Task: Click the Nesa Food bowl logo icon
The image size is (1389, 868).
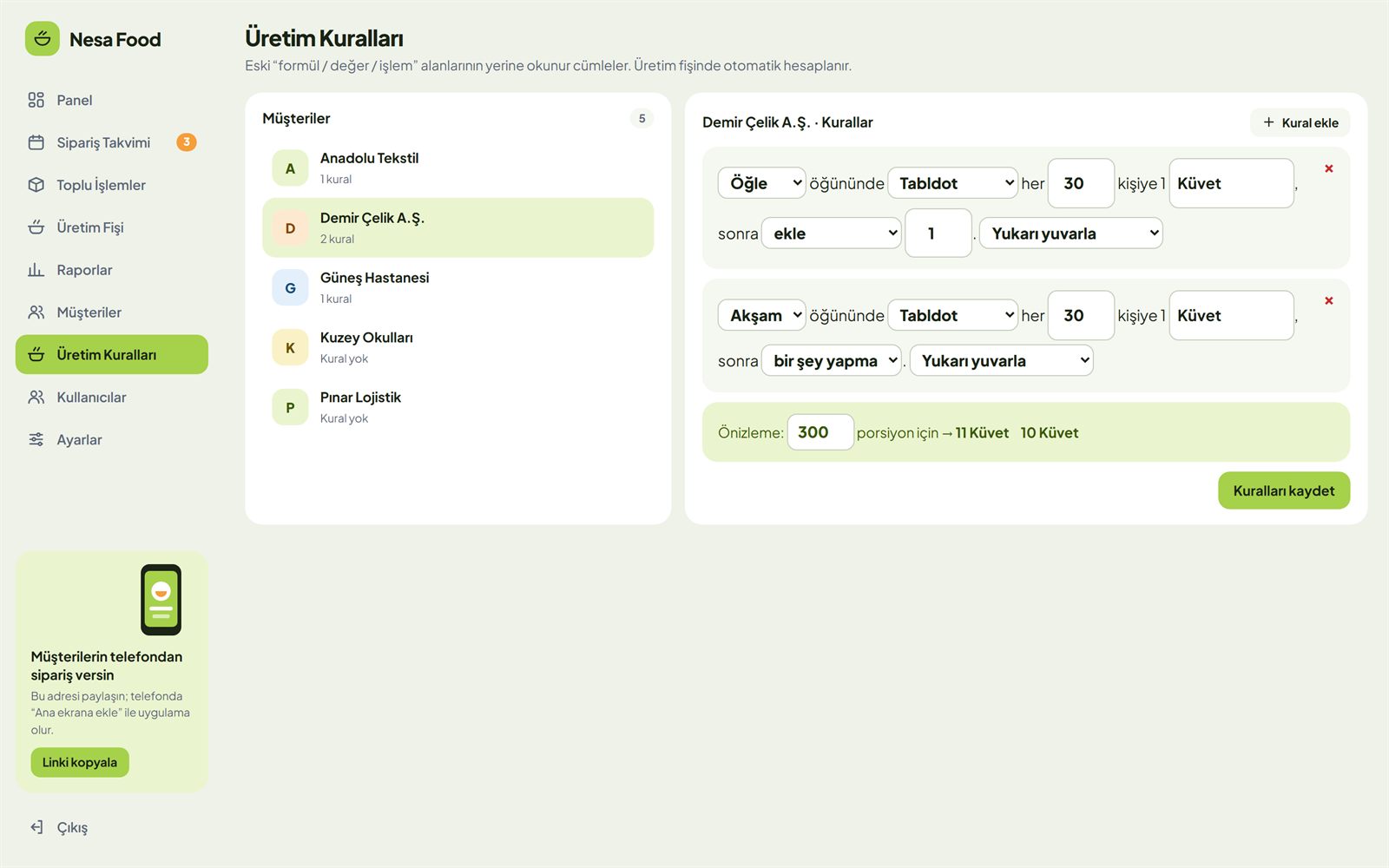Action: pyautogui.click(x=43, y=39)
